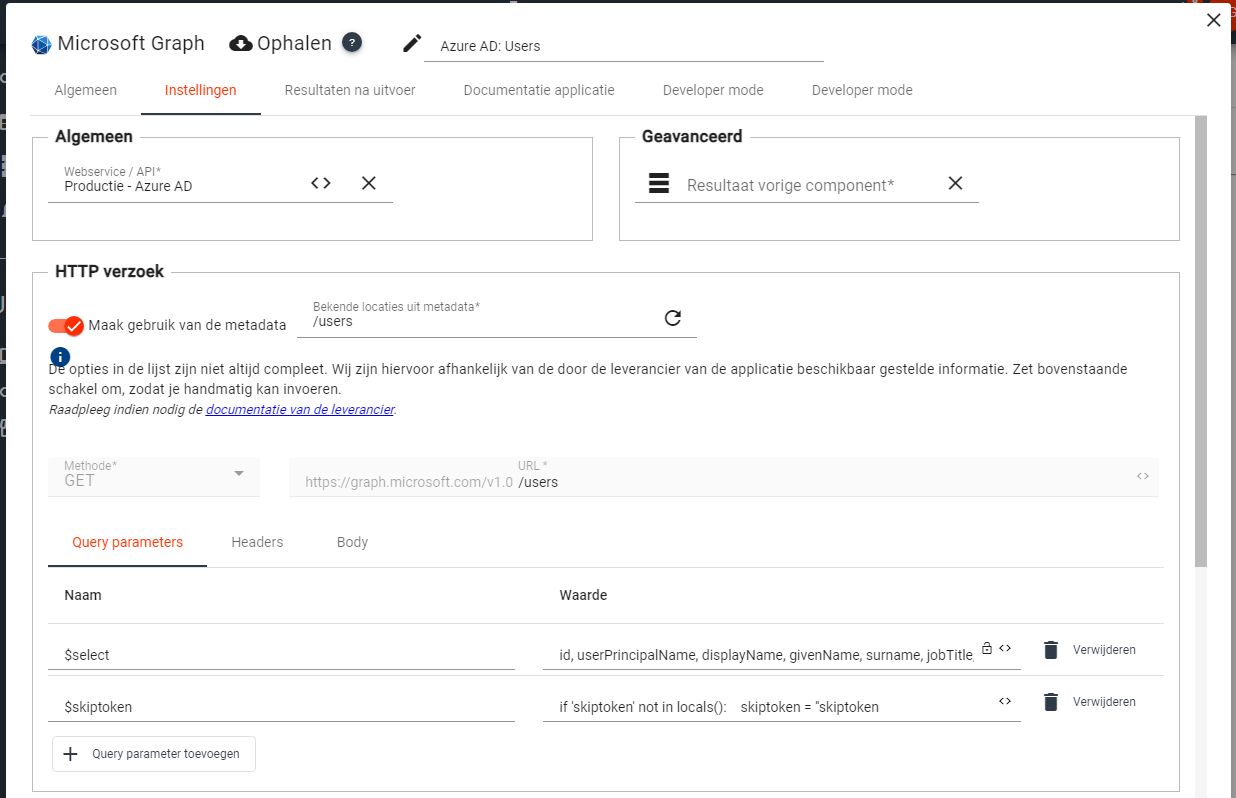
Task: Clear the Productie - Azure AD webservice selection
Action: pyautogui.click(x=369, y=183)
